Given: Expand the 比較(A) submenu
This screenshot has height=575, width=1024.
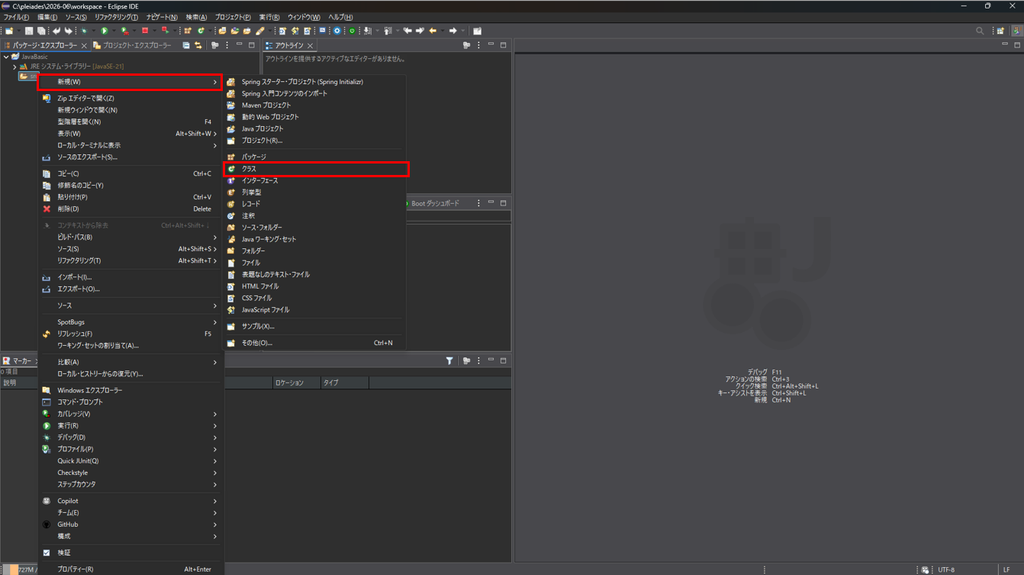Looking at the screenshot, I should (130, 362).
